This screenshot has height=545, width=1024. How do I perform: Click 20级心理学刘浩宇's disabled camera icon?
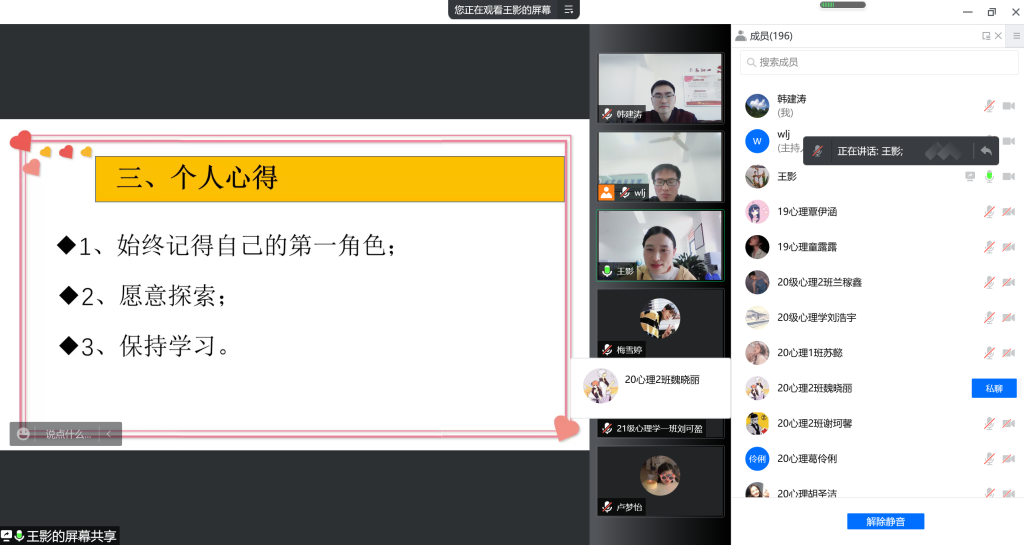tap(1008, 318)
